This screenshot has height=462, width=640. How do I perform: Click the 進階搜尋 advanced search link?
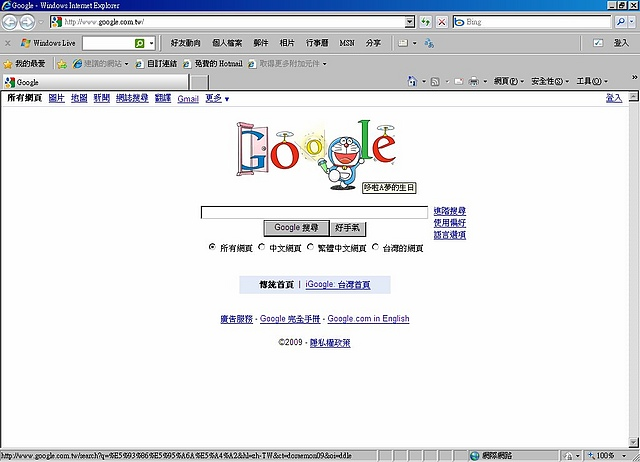pyautogui.click(x=449, y=211)
